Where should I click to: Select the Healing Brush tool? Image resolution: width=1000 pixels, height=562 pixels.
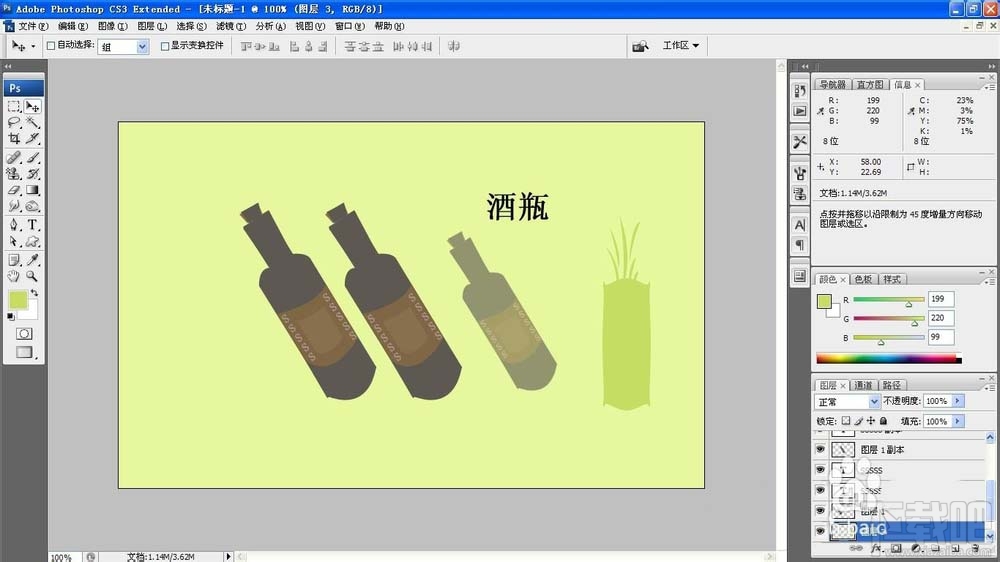[x=14, y=157]
